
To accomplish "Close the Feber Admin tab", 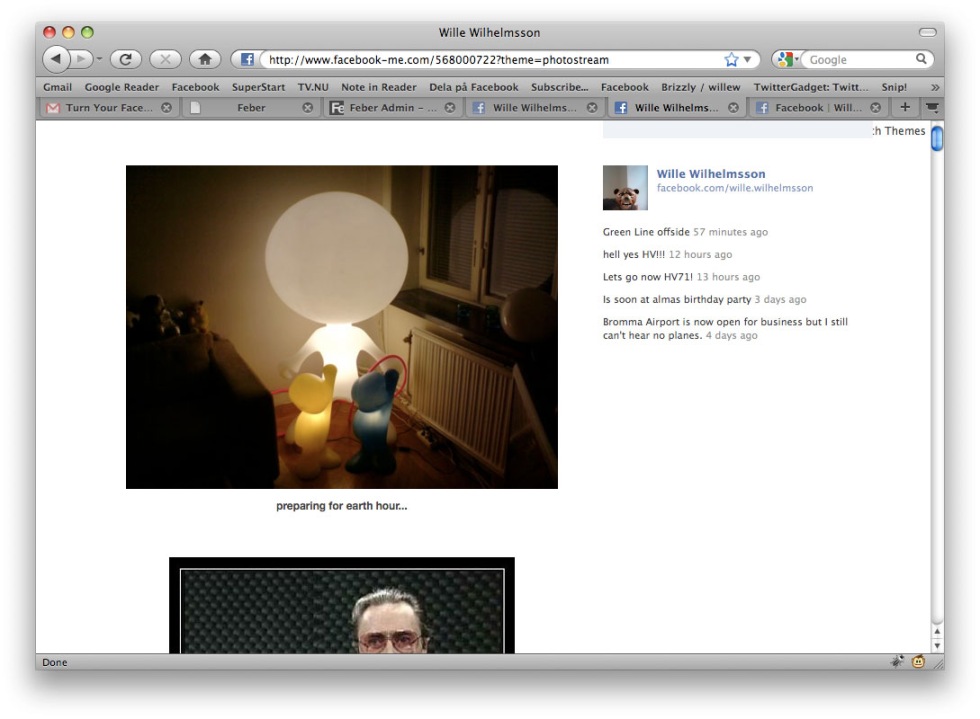I will coord(450,108).
